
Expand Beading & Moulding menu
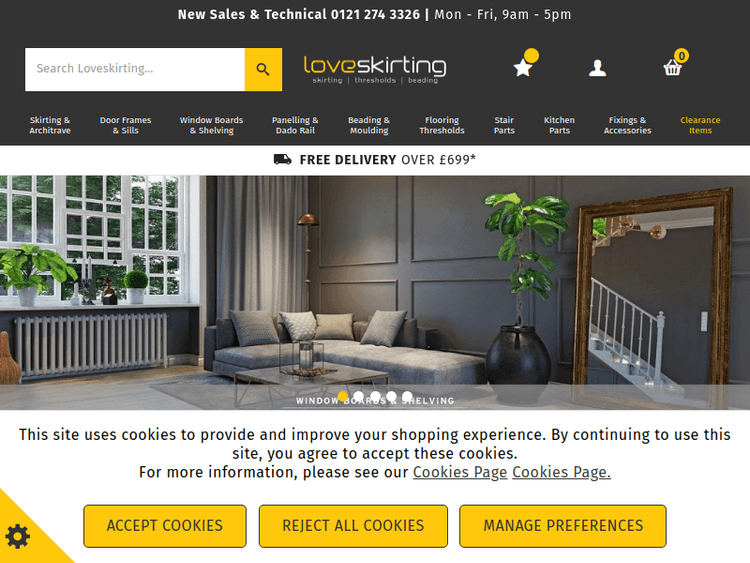click(369, 125)
